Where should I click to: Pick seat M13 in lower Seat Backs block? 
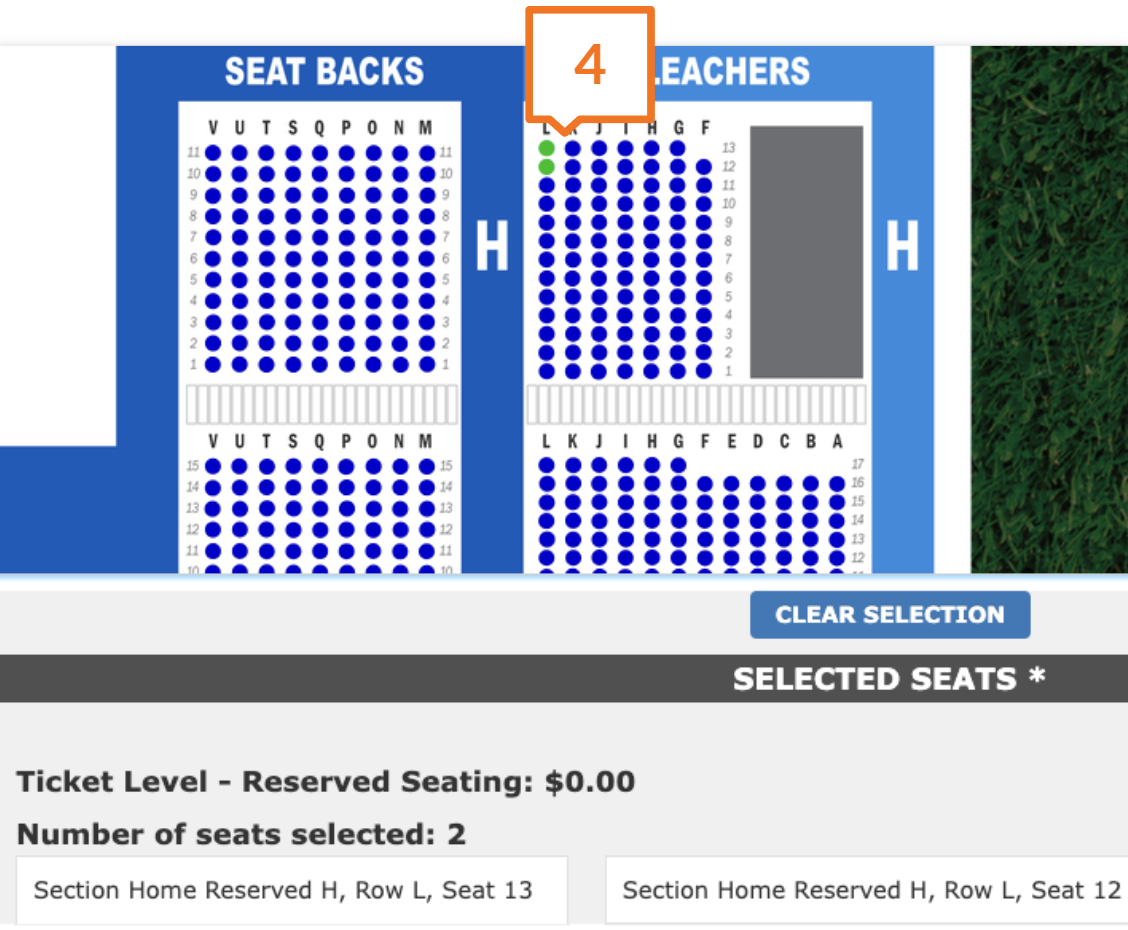[427, 508]
